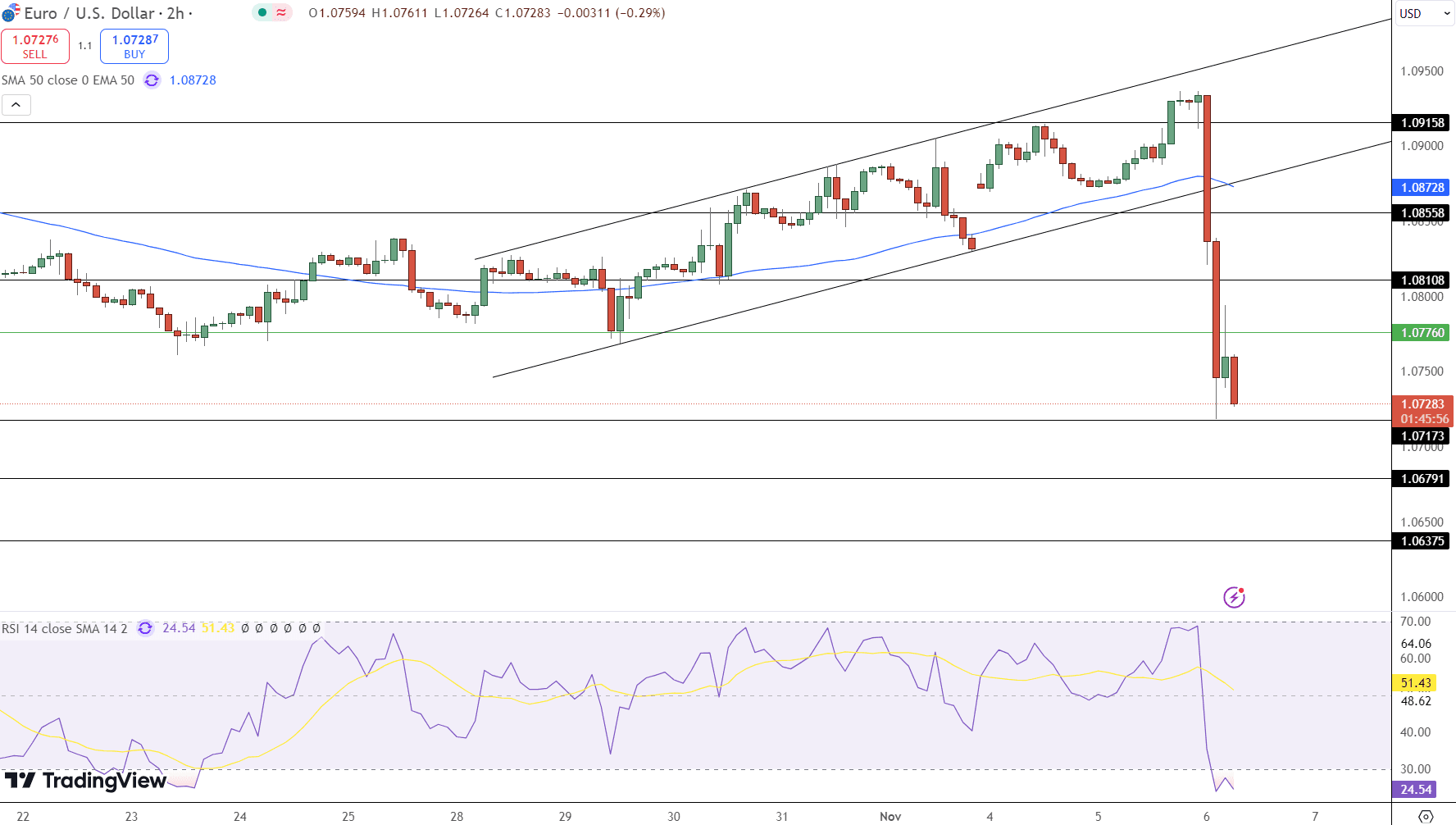Click the refresh icon next to SMA 50 legend
The image size is (1456, 825).
click(152, 80)
